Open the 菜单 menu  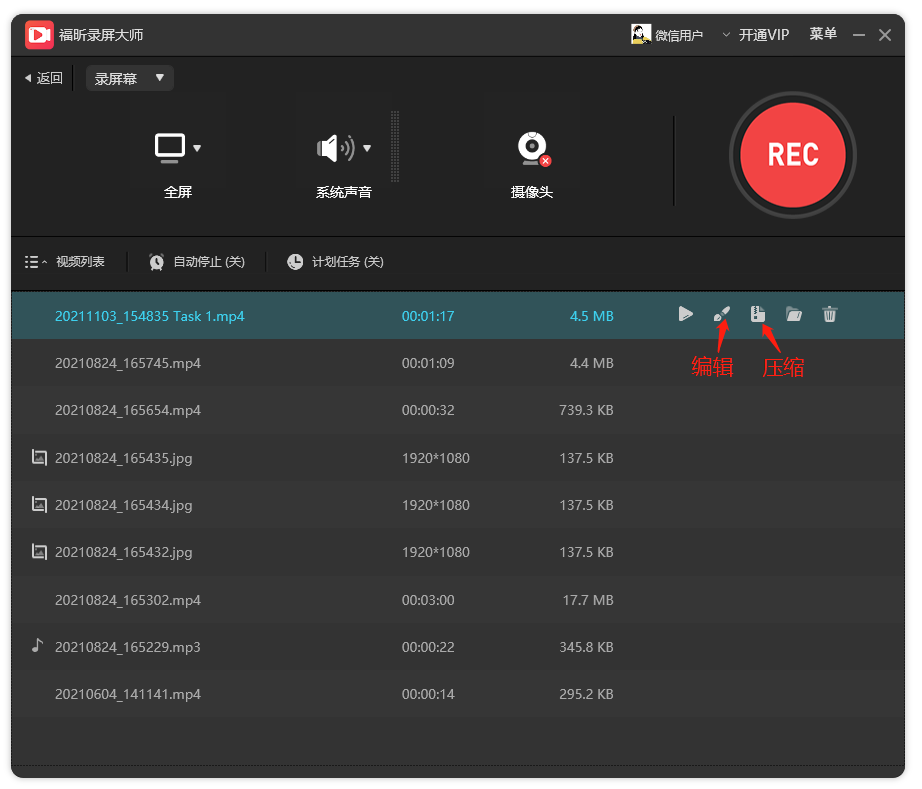point(823,34)
